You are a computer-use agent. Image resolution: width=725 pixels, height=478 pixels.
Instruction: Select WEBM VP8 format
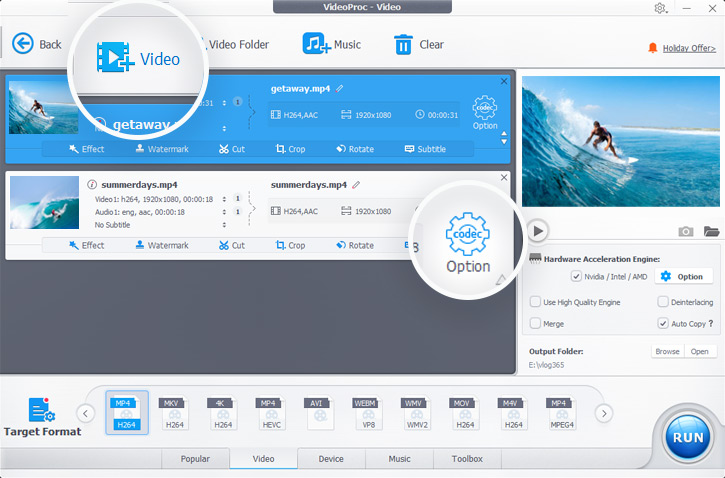click(x=368, y=413)
